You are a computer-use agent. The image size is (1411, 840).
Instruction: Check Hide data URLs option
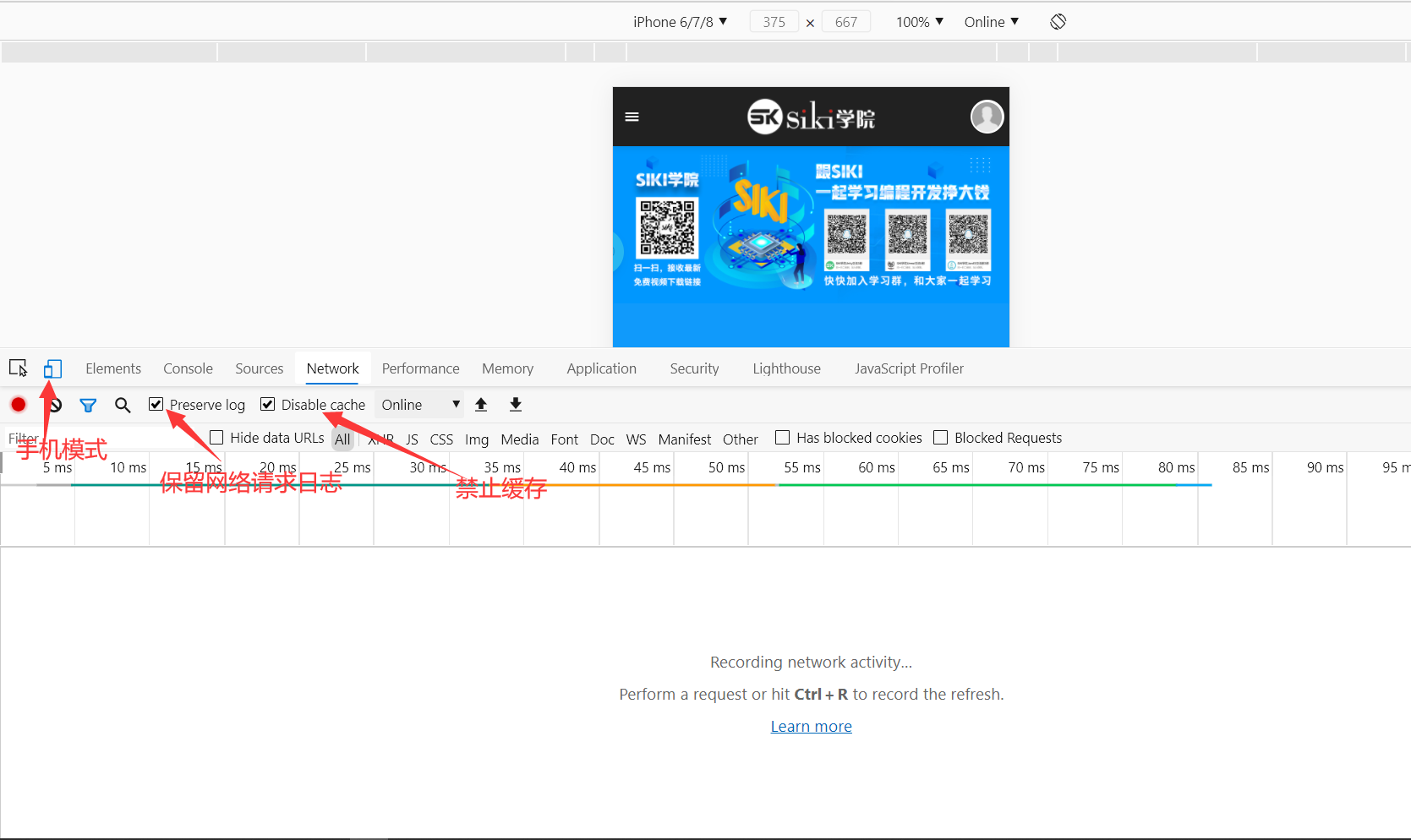(x=216, y=437)
